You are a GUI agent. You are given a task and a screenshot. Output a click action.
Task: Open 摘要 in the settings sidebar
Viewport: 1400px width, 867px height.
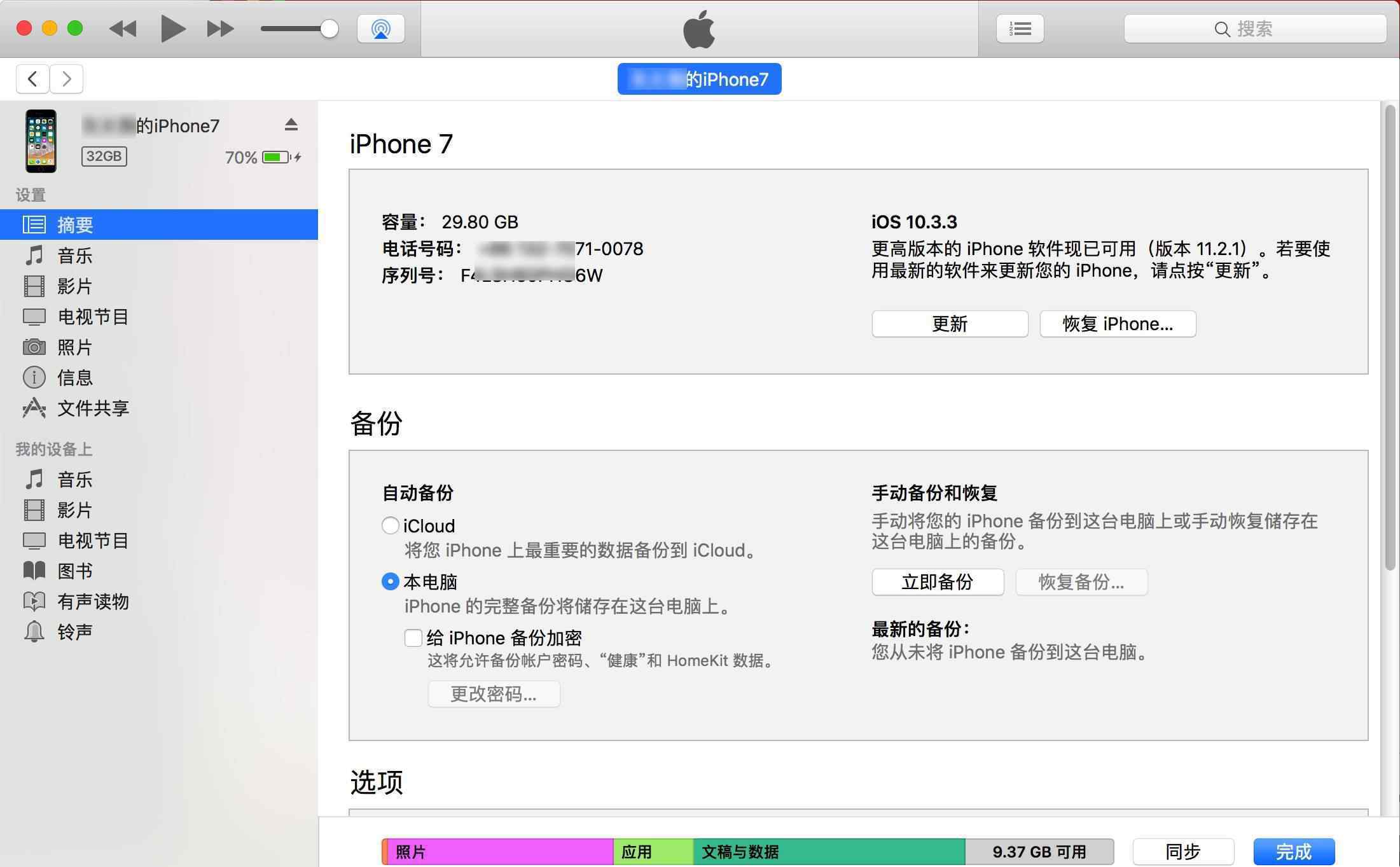159,225
